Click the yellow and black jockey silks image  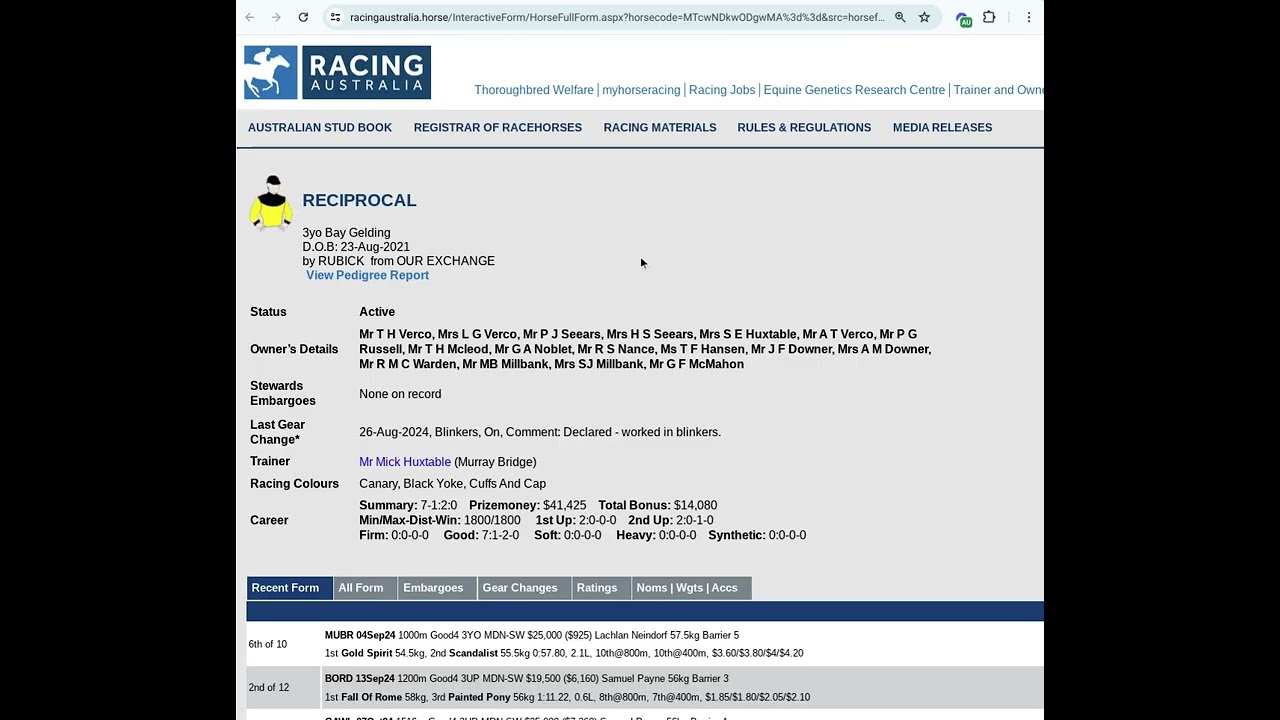271,203
